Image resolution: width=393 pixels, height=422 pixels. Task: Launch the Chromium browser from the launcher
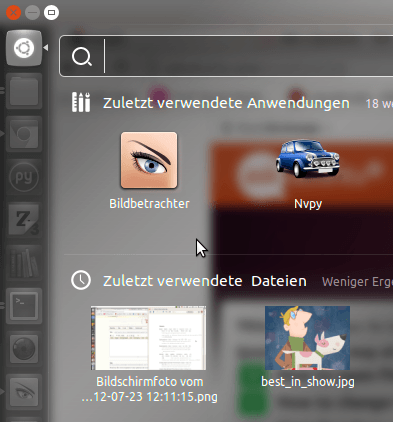[x=24, y=134]
